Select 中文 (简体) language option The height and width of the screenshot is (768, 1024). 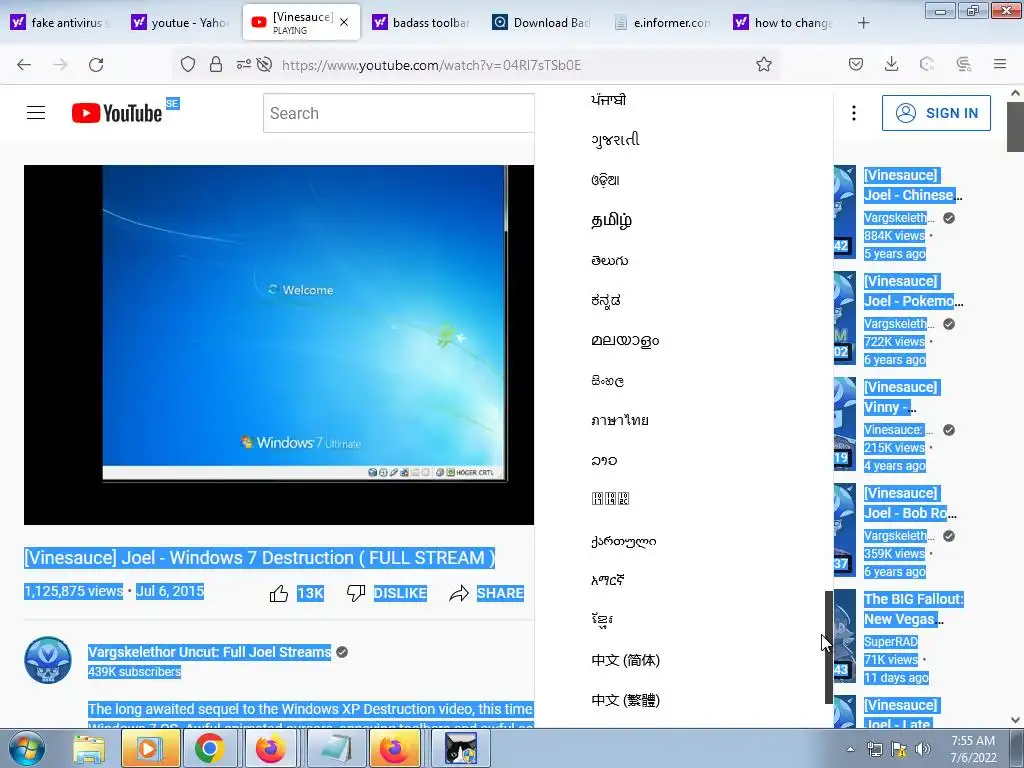(626, 660)
